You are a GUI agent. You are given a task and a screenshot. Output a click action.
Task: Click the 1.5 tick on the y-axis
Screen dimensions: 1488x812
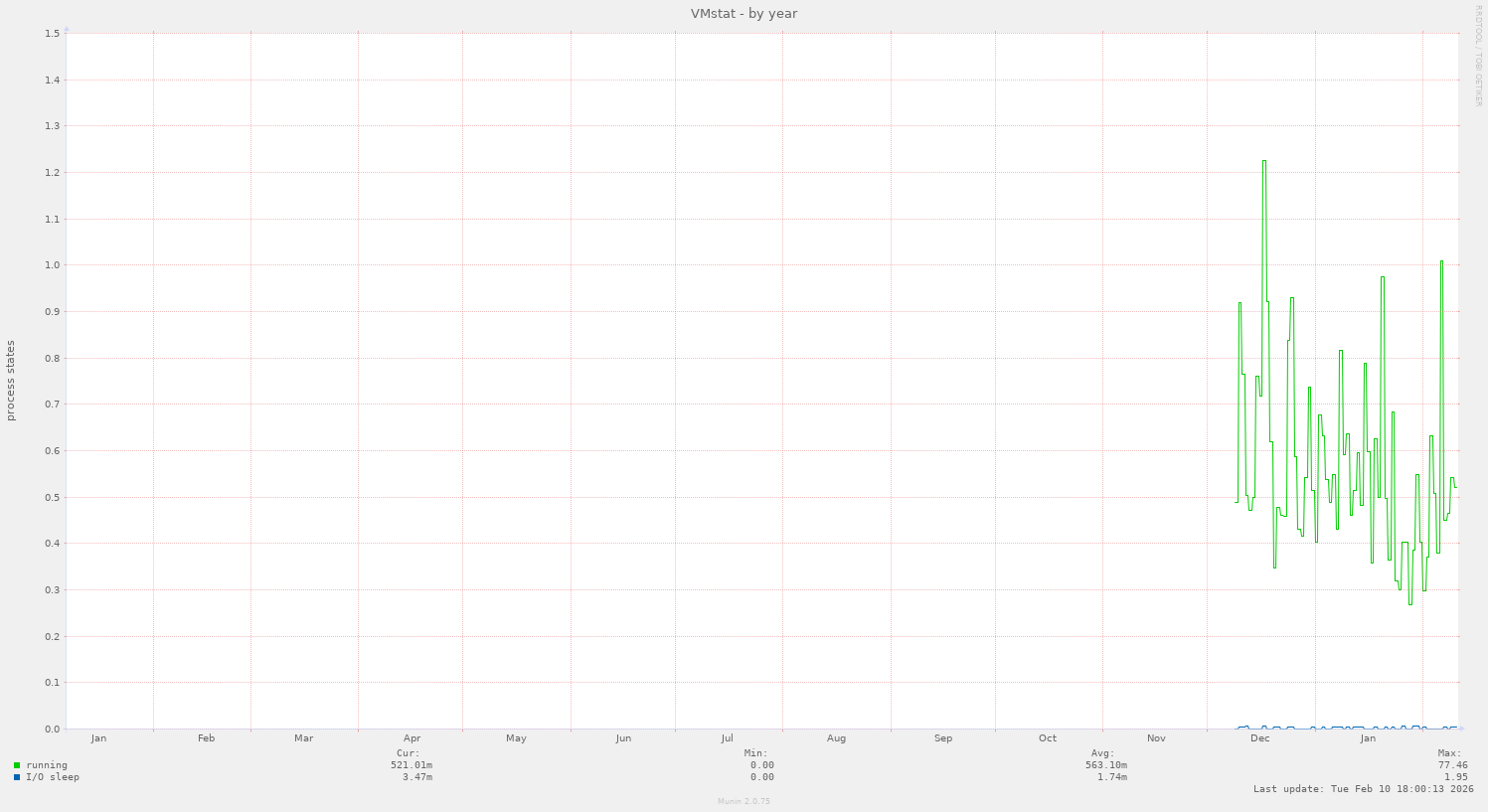[x=52, y=33]
